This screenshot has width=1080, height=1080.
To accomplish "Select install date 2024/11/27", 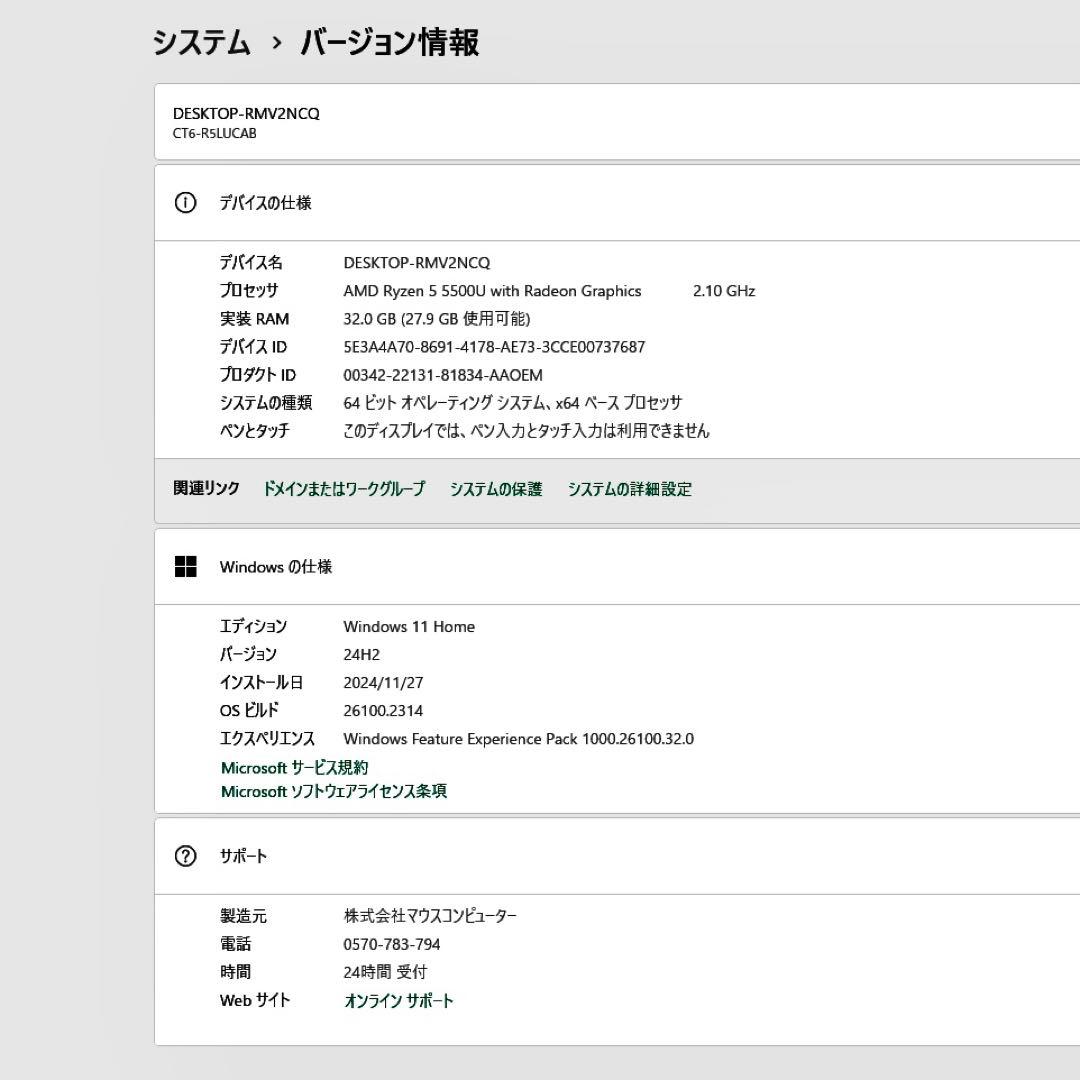I will coord(383,683).
